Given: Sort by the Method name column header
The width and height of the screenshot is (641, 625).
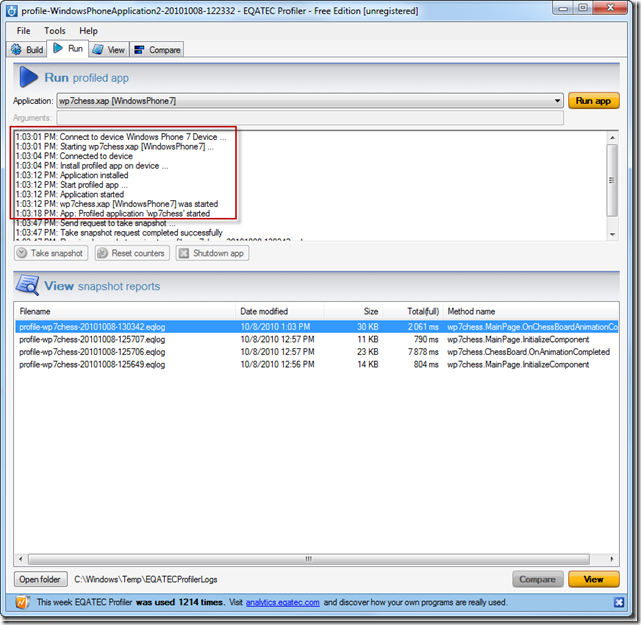Looking at the screenshot, I should pyautogui.click(x=531, y=311).
